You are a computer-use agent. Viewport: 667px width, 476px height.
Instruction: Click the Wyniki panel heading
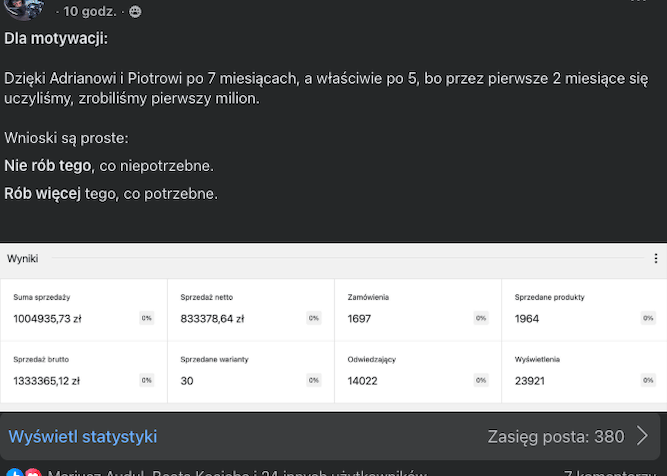pos(22,258)
